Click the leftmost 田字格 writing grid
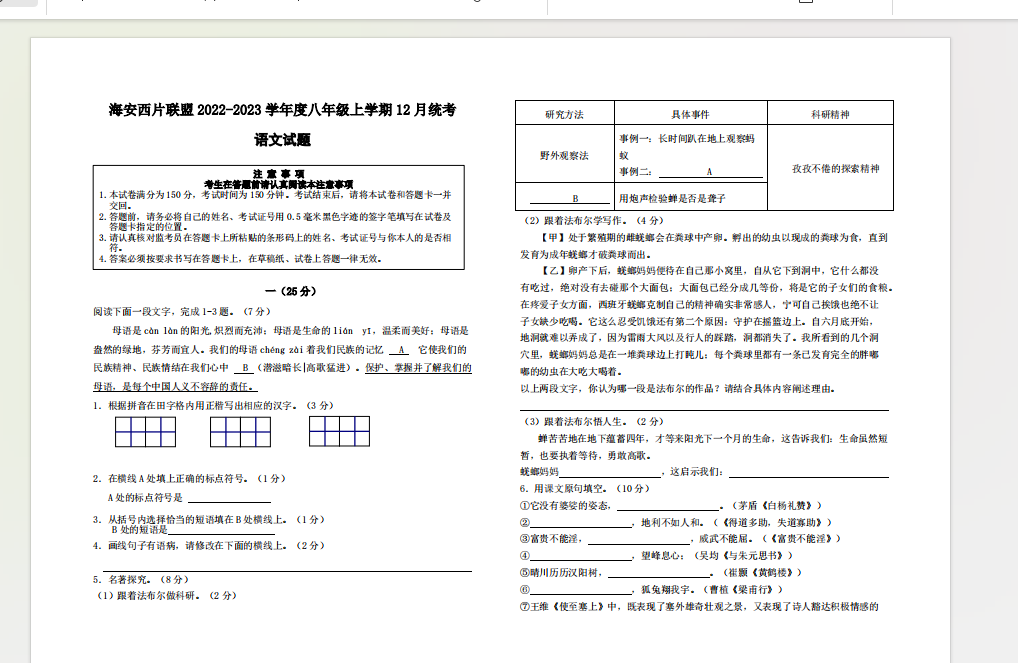 pyautogui.click(x=145, y=432)
